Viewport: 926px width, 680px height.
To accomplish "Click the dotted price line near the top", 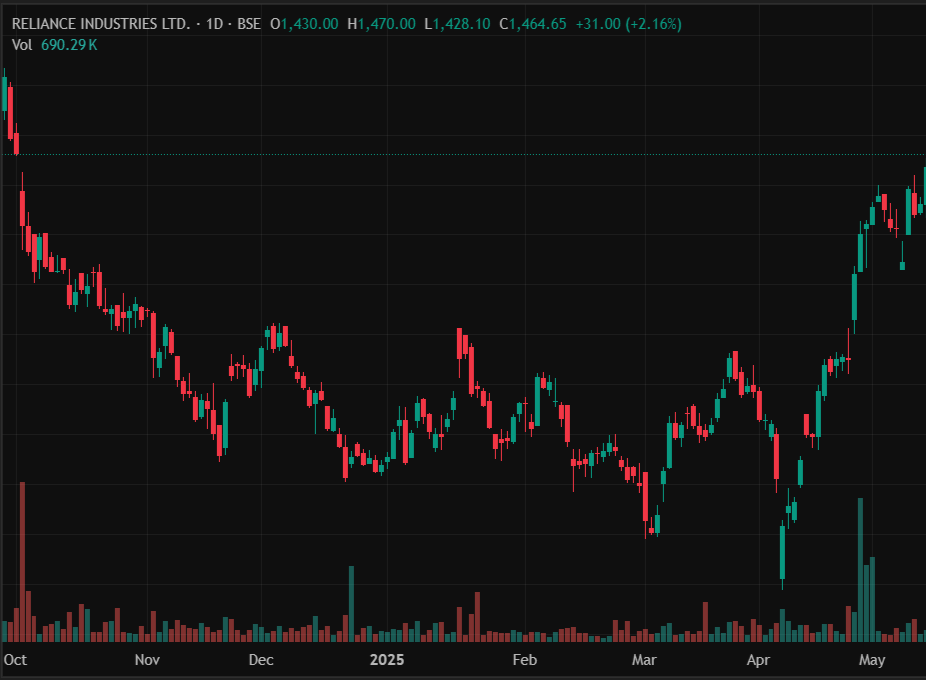I will (x=500, y=155).
